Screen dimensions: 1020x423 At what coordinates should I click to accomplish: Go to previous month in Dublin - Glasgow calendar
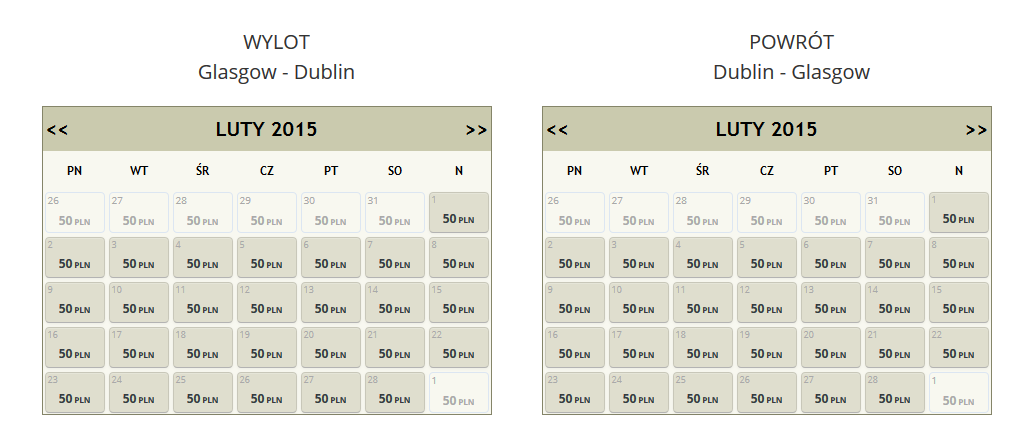tap(557, 130)
